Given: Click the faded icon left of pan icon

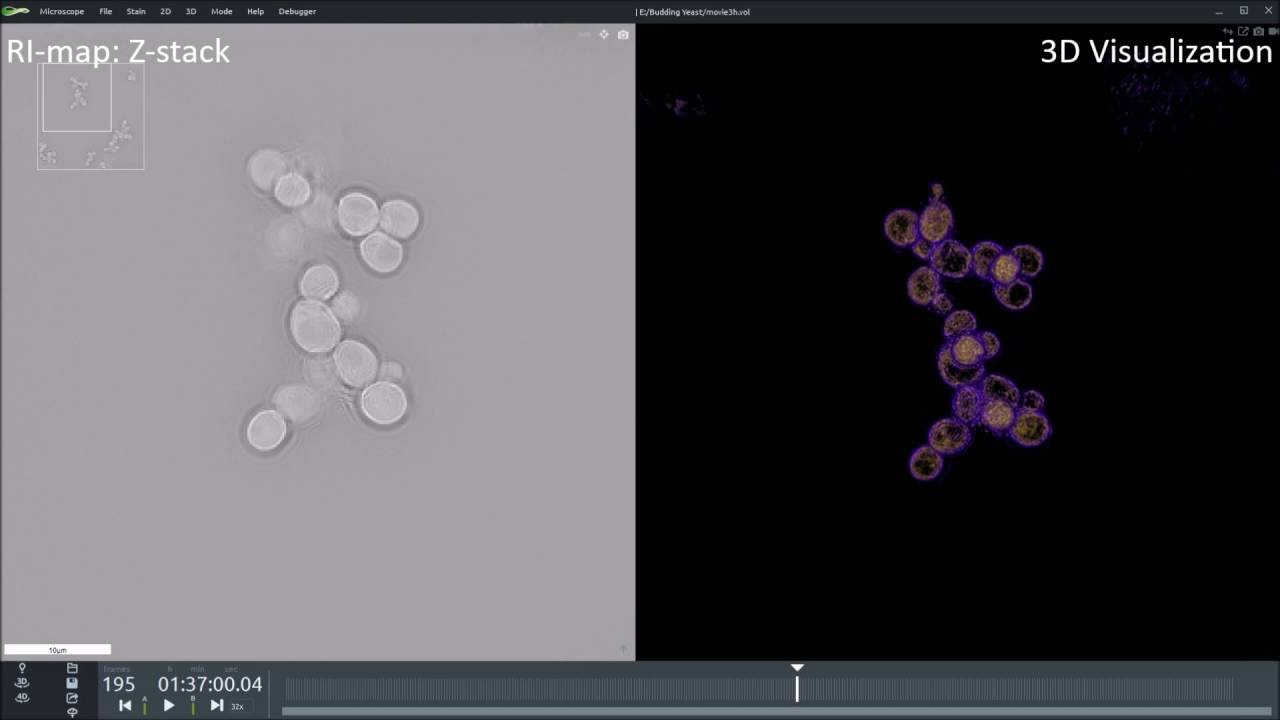Looking at the screenshot, I should coord(585,34).
